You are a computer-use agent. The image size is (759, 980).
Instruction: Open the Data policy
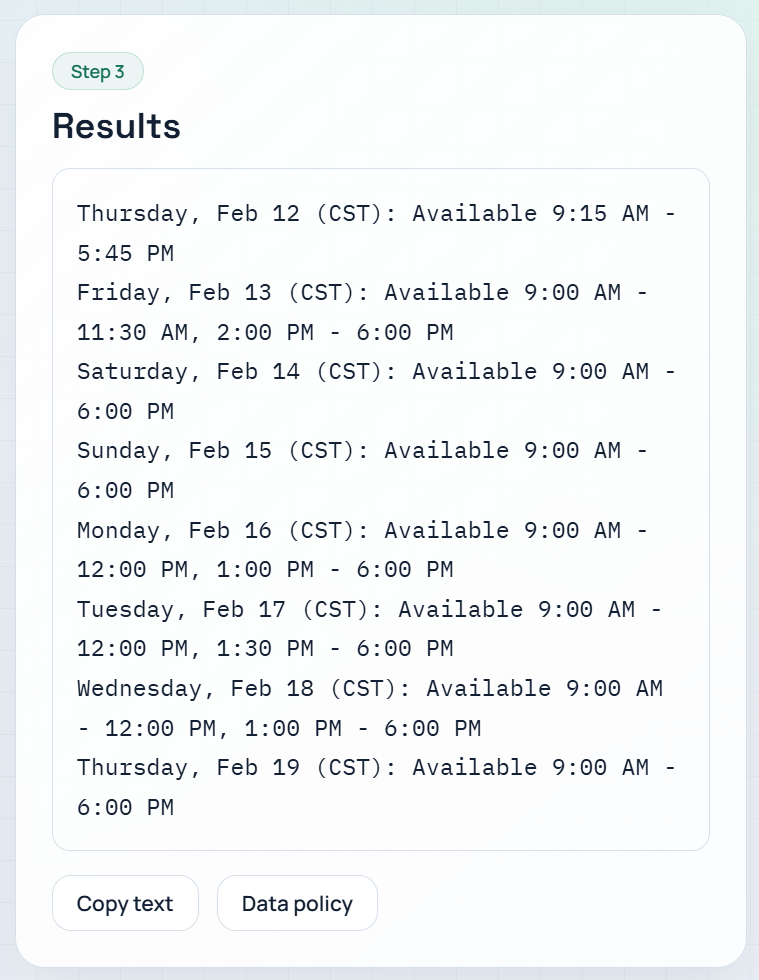coord(297,903)
